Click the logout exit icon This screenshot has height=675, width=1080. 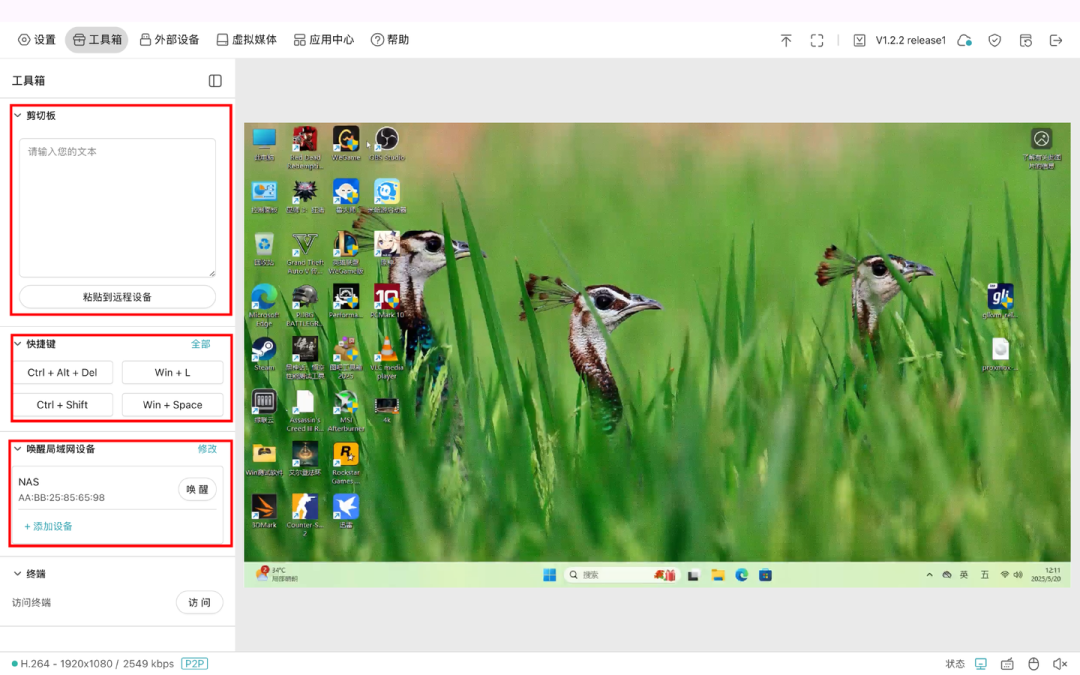tap(1056, 40)
